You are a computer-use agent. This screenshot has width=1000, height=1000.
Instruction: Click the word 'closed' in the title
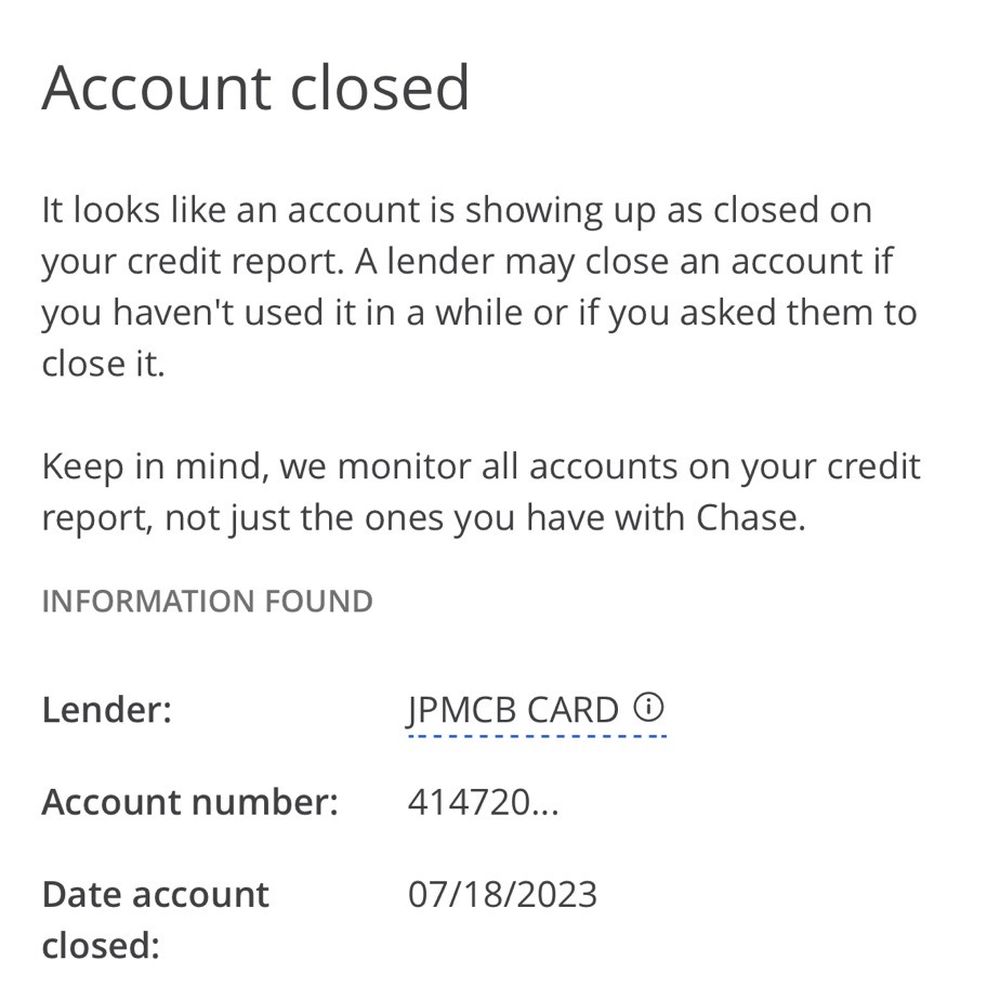tap(380, 87)
